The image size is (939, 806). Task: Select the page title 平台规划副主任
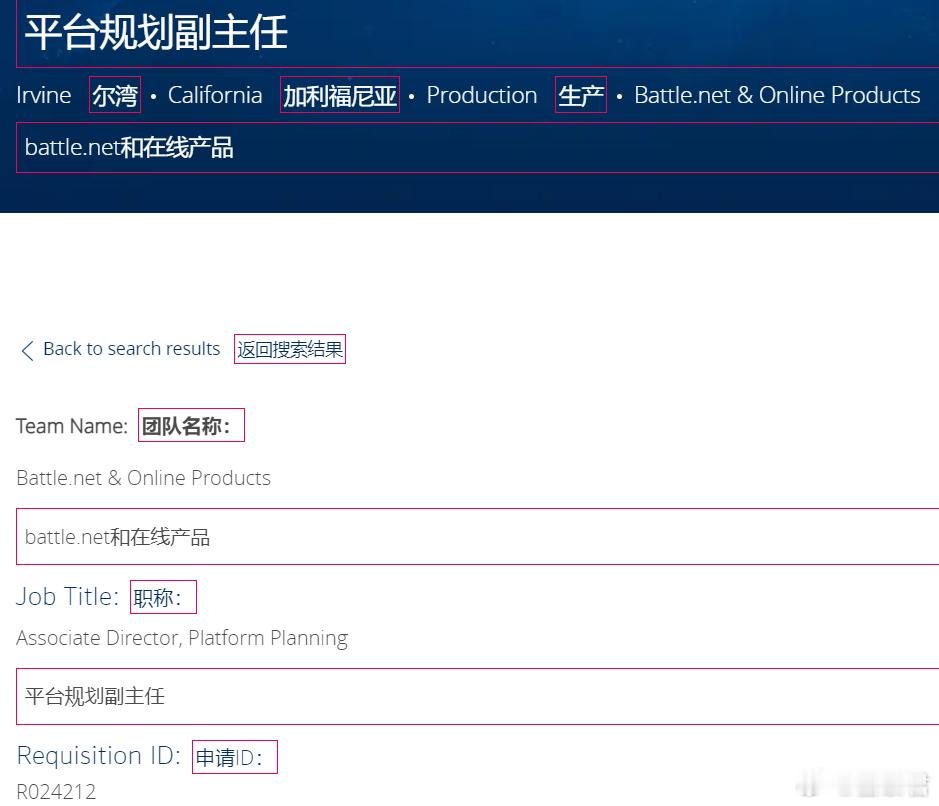point(156,32)
